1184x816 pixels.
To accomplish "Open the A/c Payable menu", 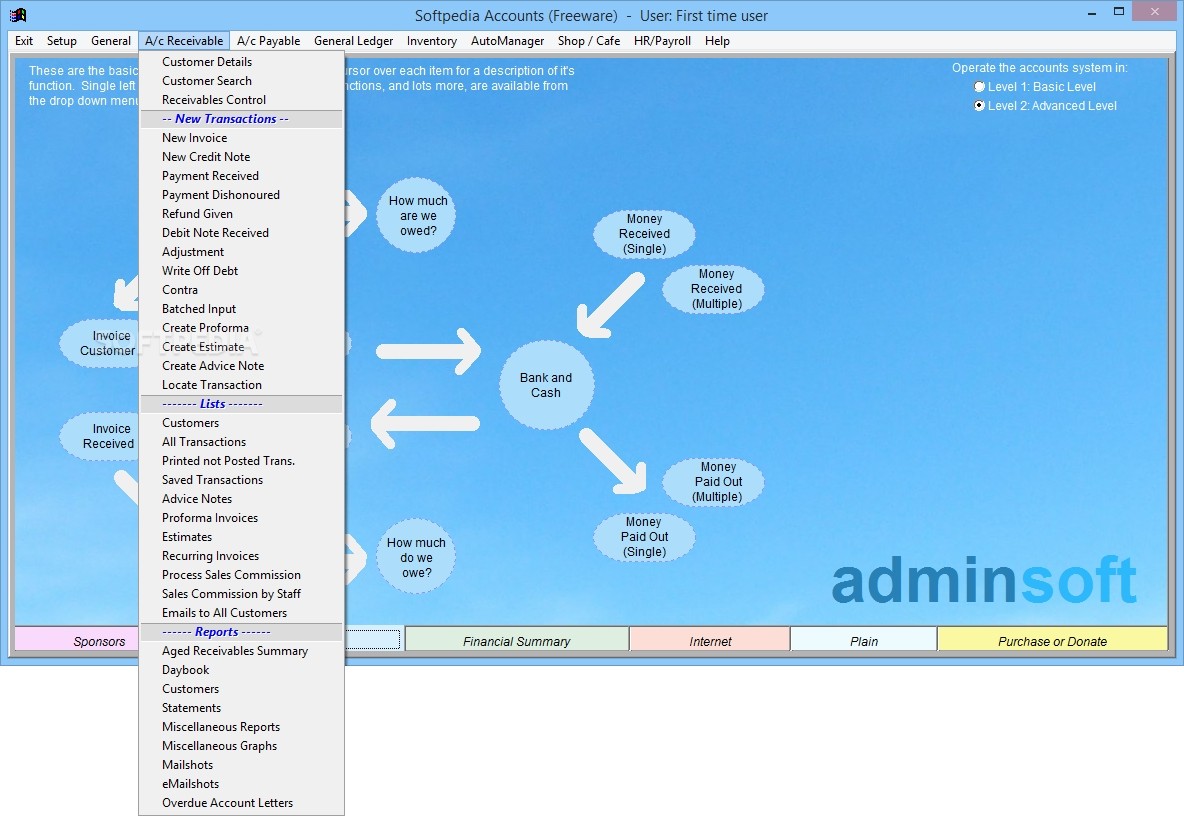I will coord(268,41).
